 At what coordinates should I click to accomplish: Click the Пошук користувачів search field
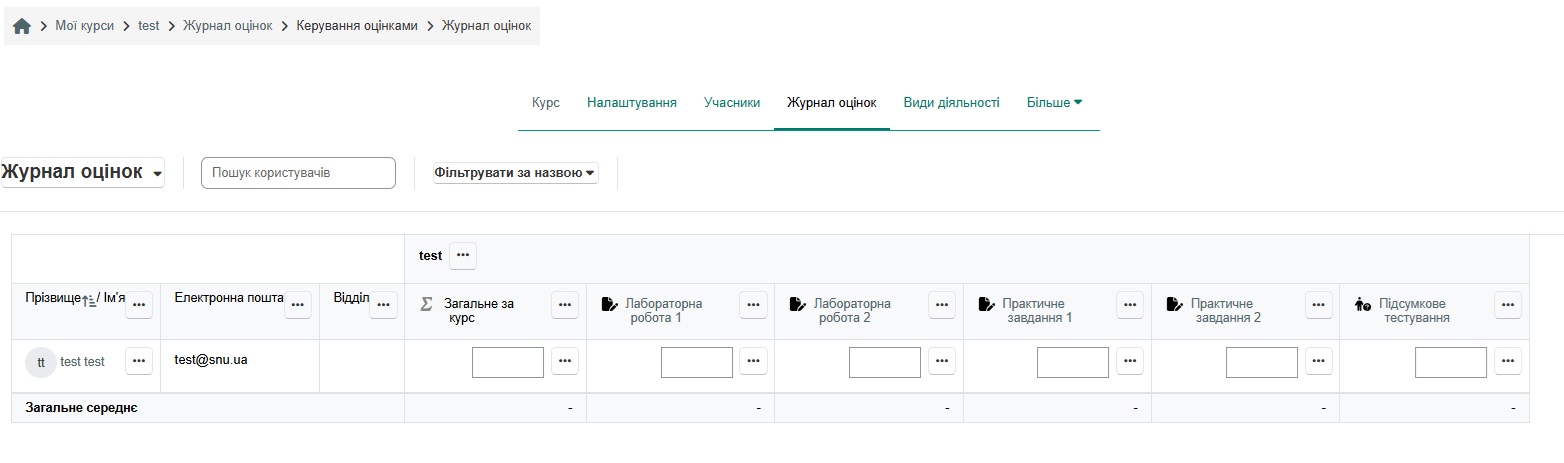298,173
